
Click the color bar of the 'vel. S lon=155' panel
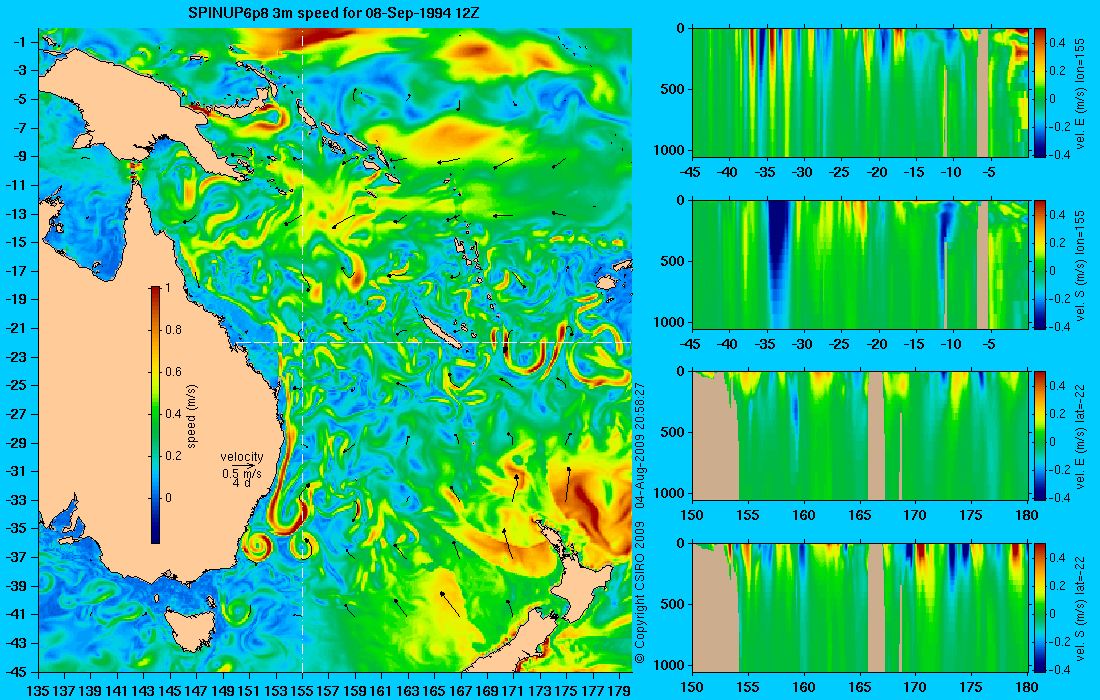(1040, 264)
